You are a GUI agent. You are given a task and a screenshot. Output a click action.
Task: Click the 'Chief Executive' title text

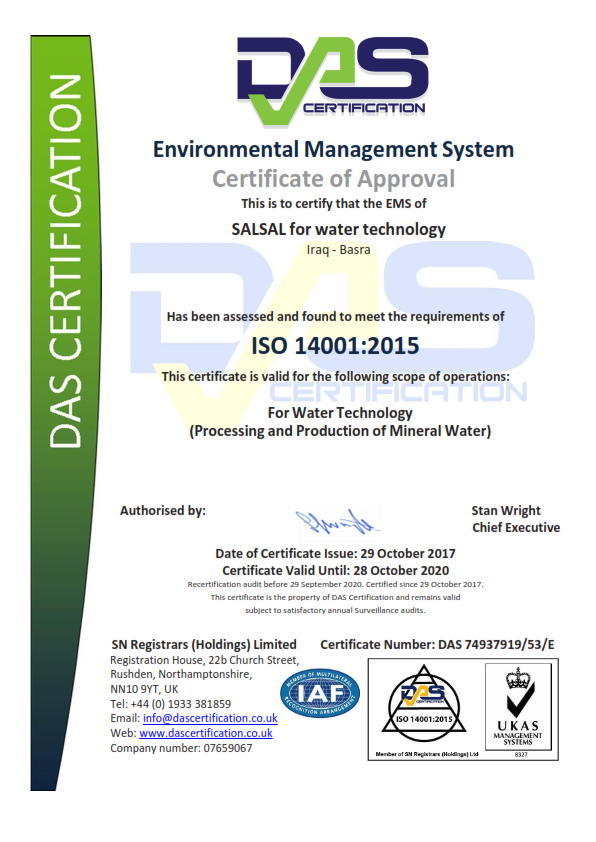tap(516, 528)
